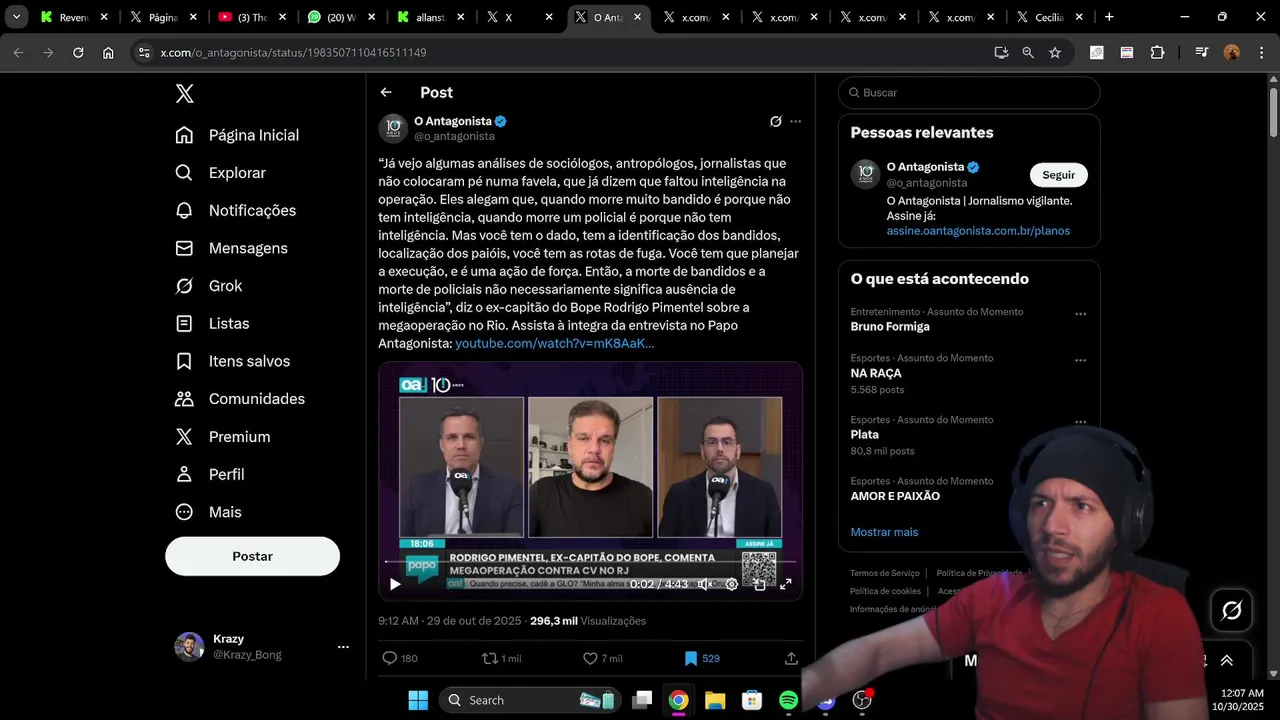Open media controls music icon
Viewport: 1280px width, 720px height.
[1201, 52]
